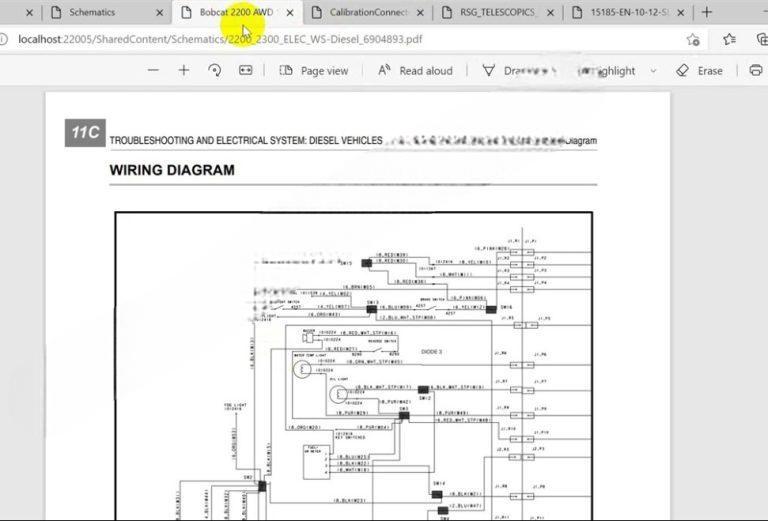Select the Erase tool
The width and height of the screenshot is (768, 521).
[699, 71]
